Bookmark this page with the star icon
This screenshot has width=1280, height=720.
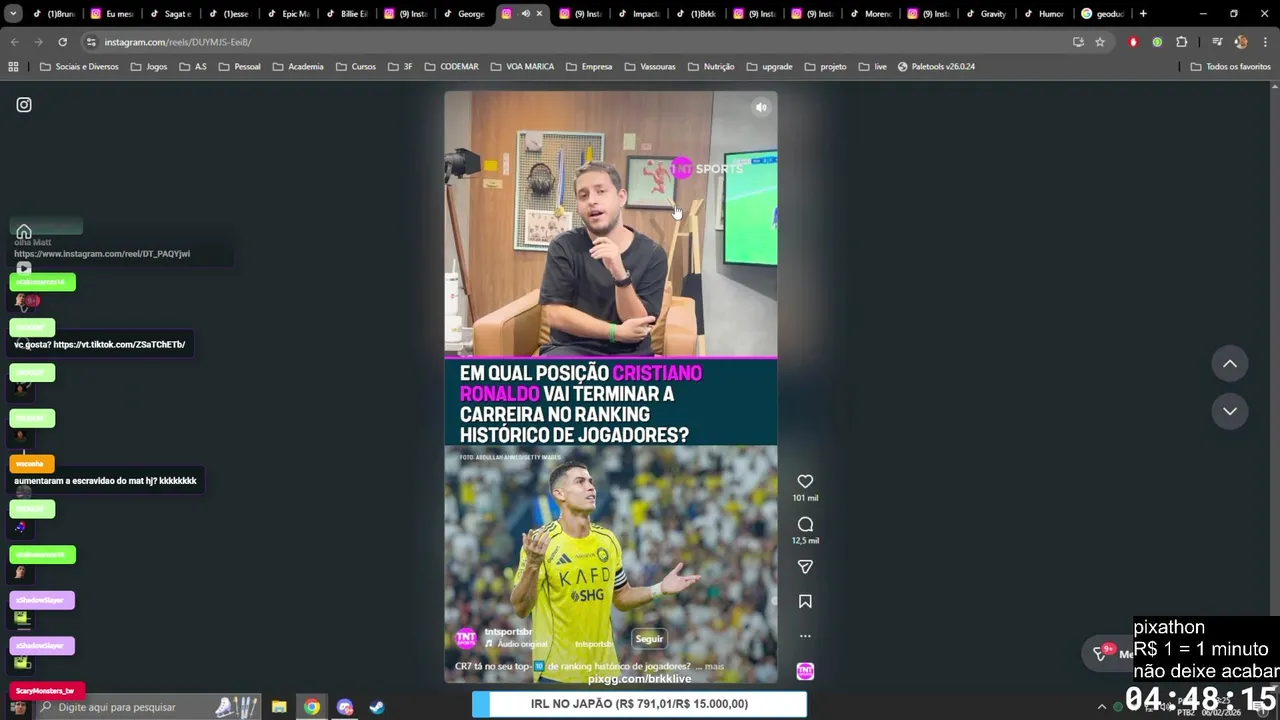pos(1100,42)
